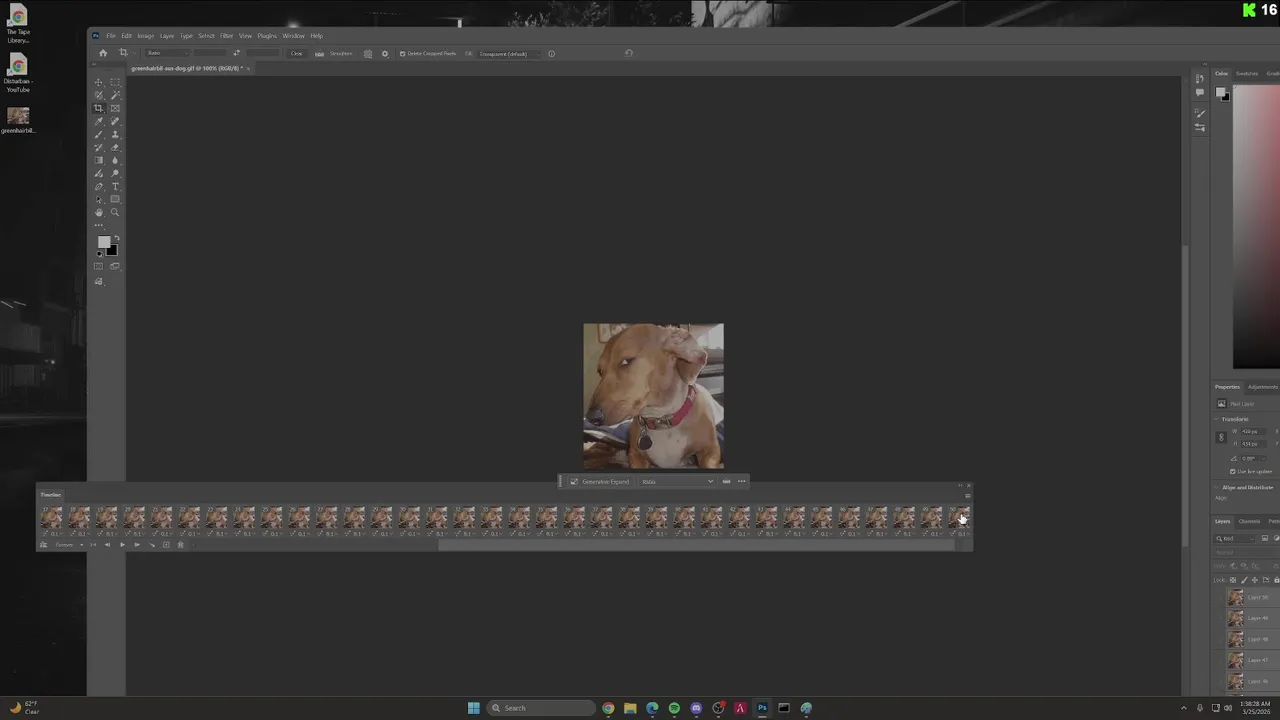Click the foreground color swatch in toolbox

pyautogui.click(x=104, y=241)
